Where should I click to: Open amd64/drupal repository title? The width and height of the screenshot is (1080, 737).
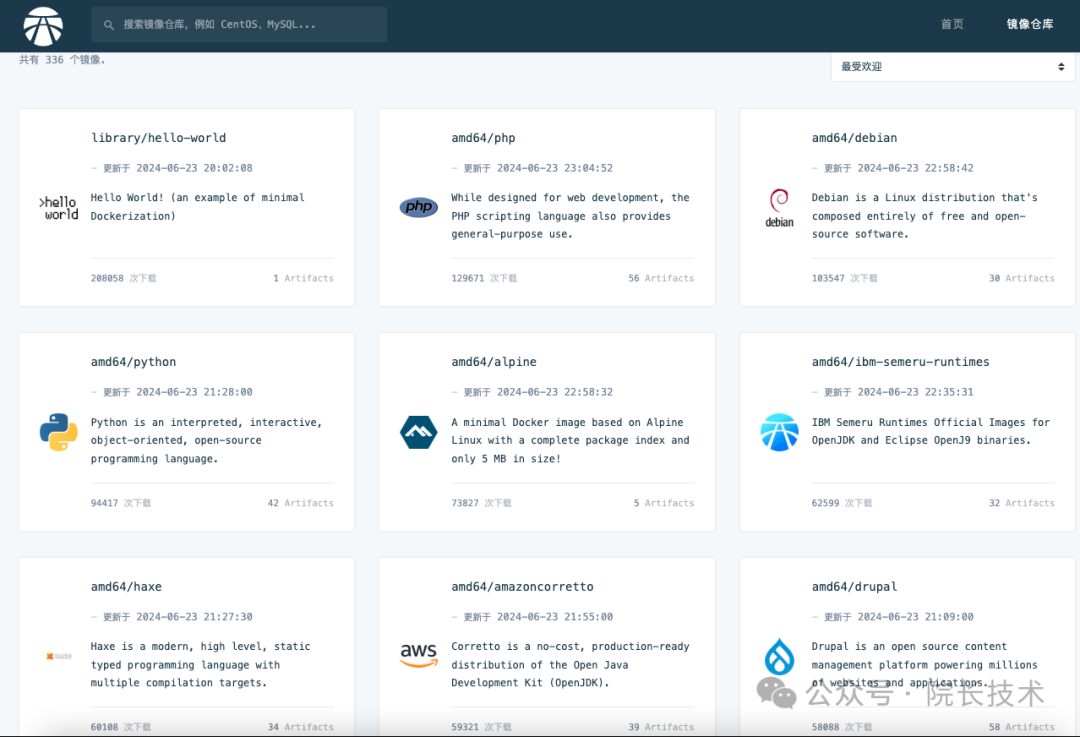pos(854,587)
